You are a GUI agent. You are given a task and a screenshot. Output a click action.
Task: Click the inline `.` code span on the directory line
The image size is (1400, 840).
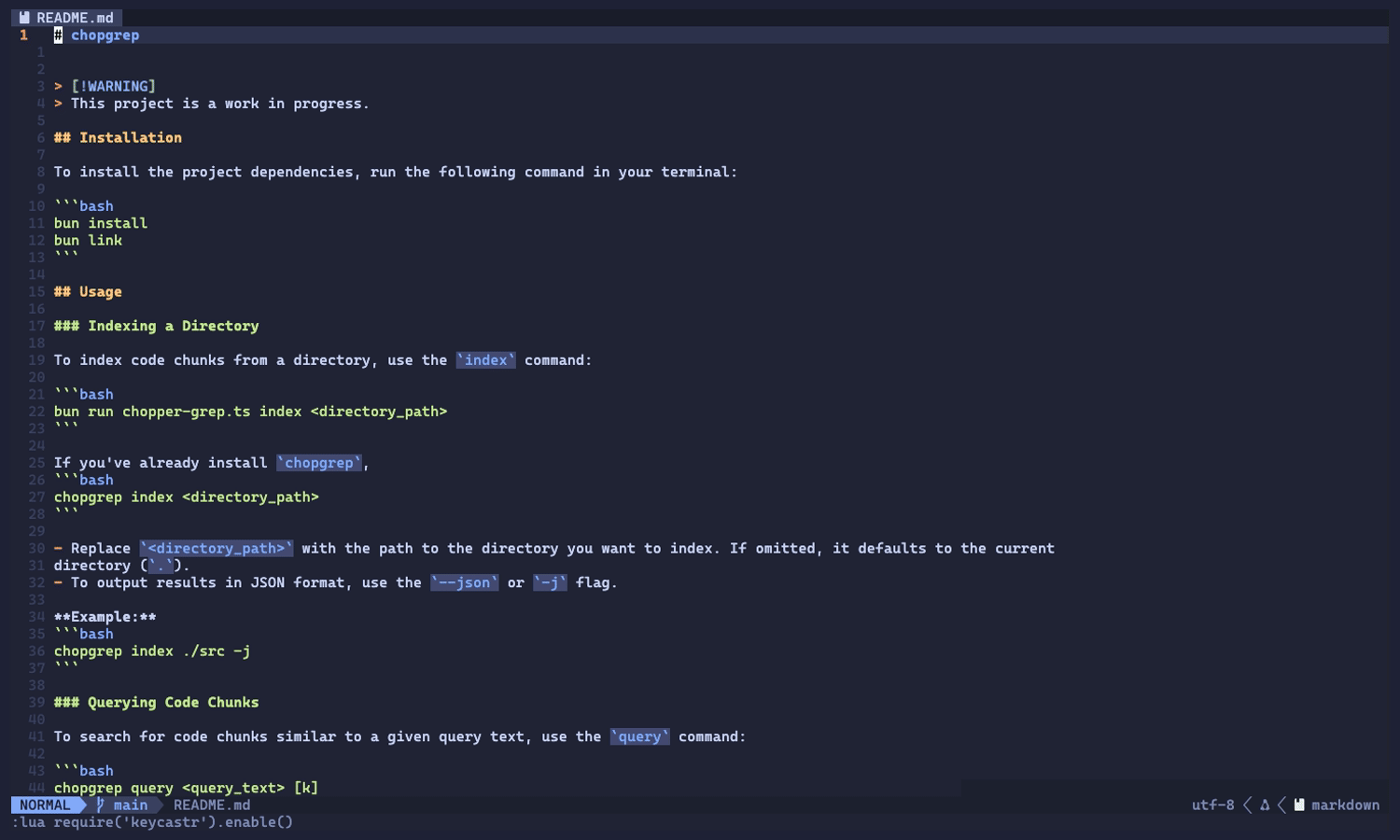[161, 566]
